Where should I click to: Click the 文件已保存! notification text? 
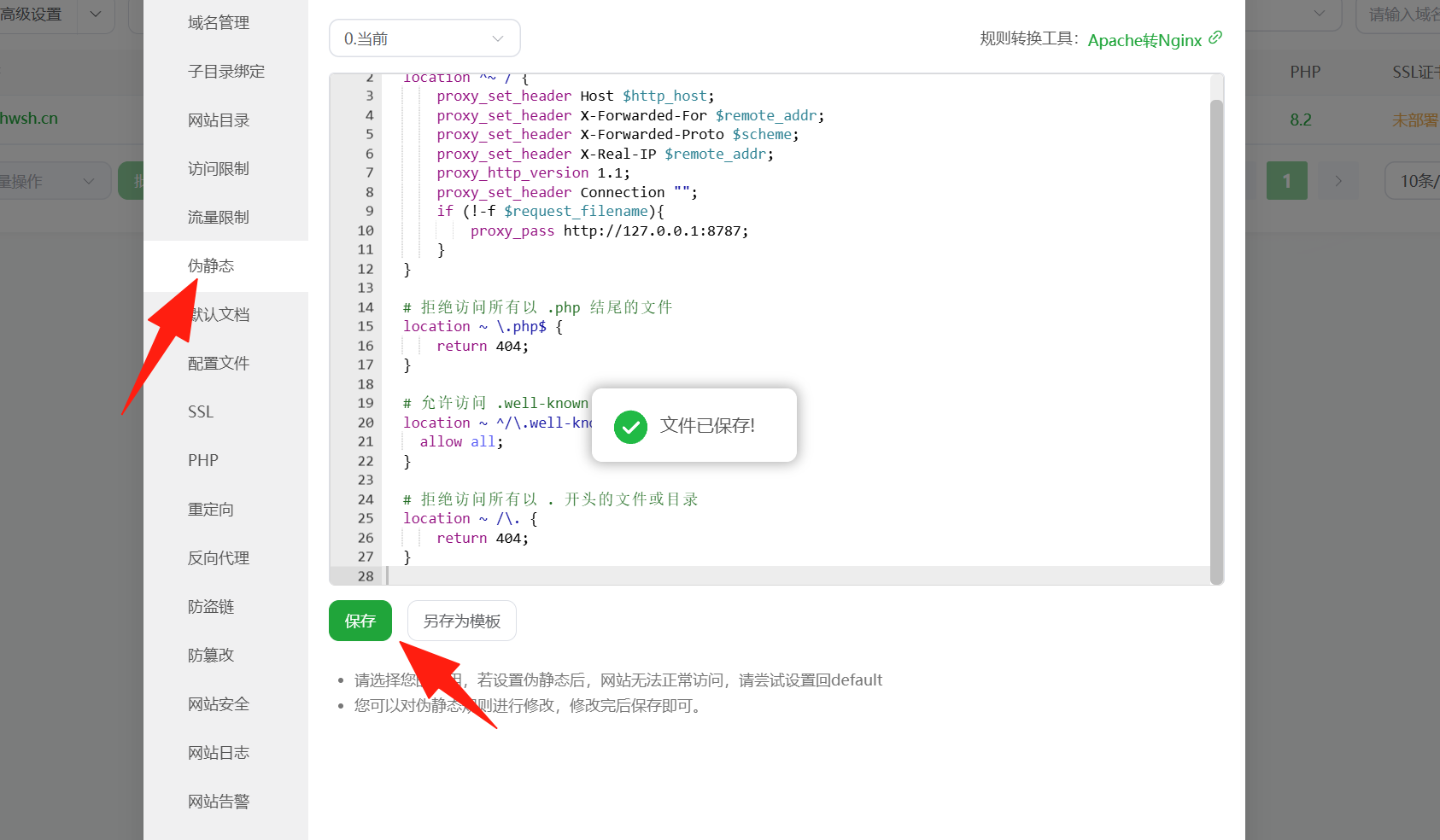coord(707,425)
